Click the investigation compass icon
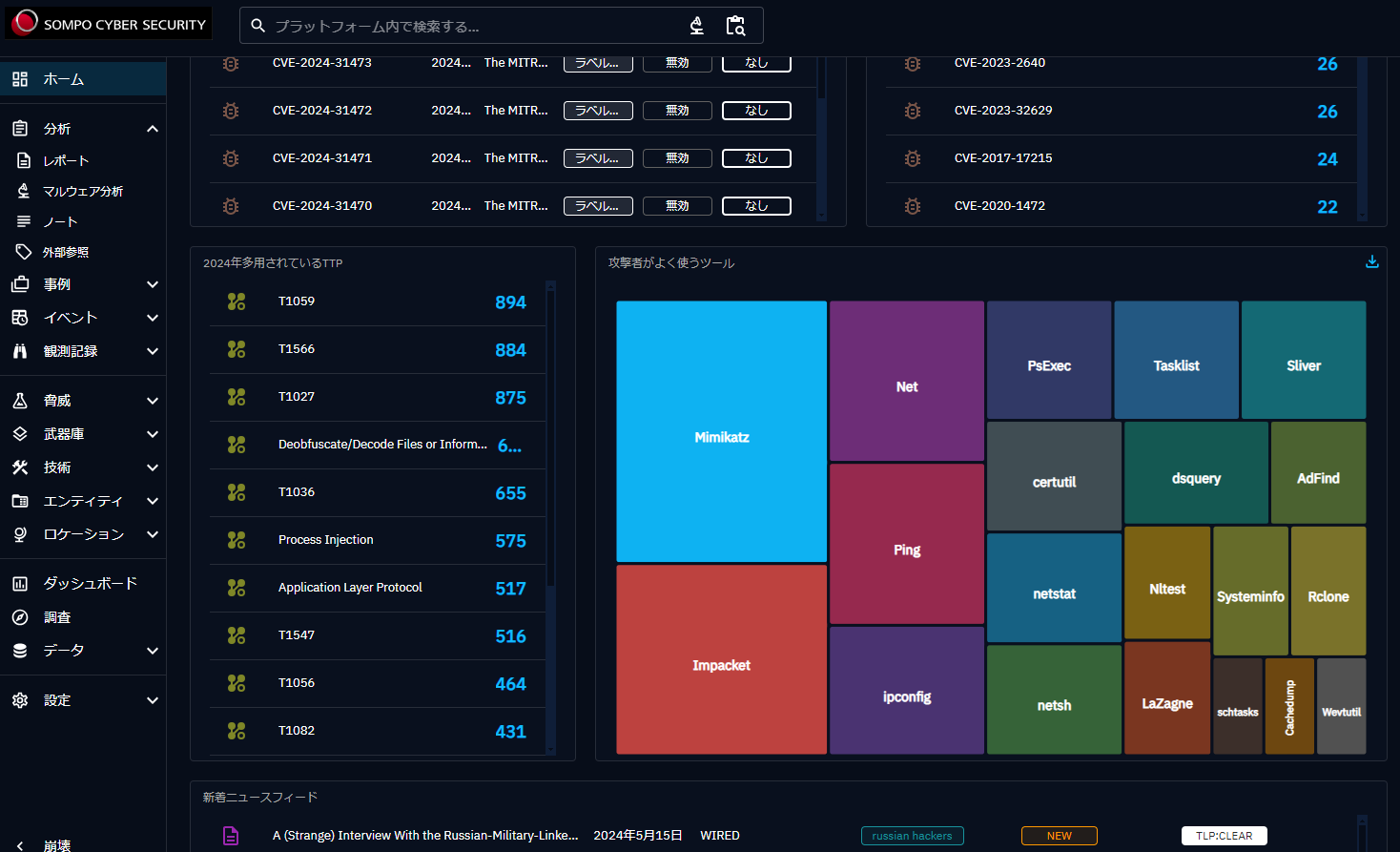Viewport: 1400px width, 852px height. (x=20, y=617)
